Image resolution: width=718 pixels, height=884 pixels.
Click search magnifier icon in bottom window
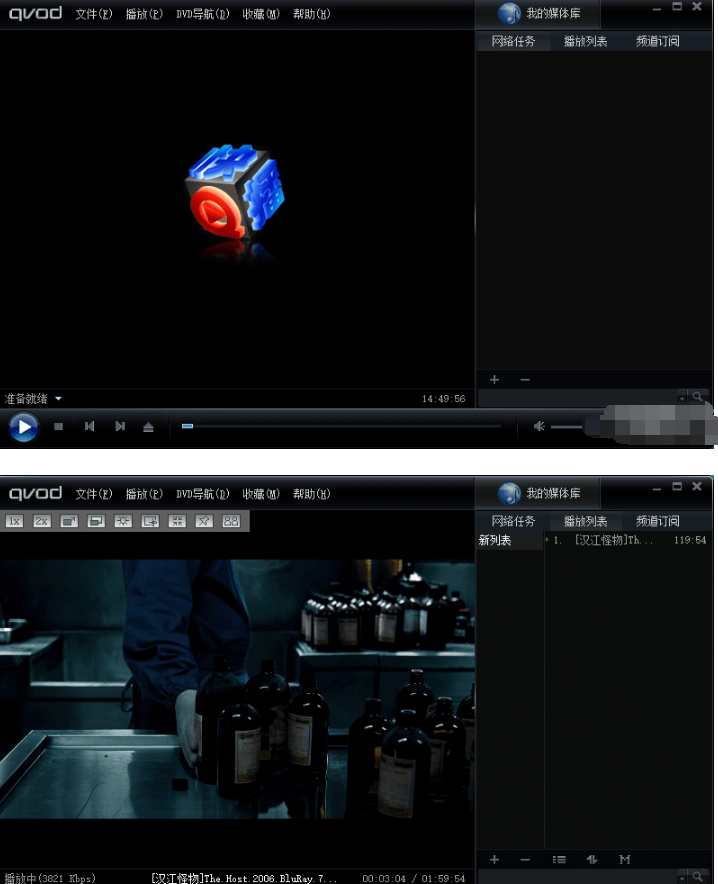(697, 877)
